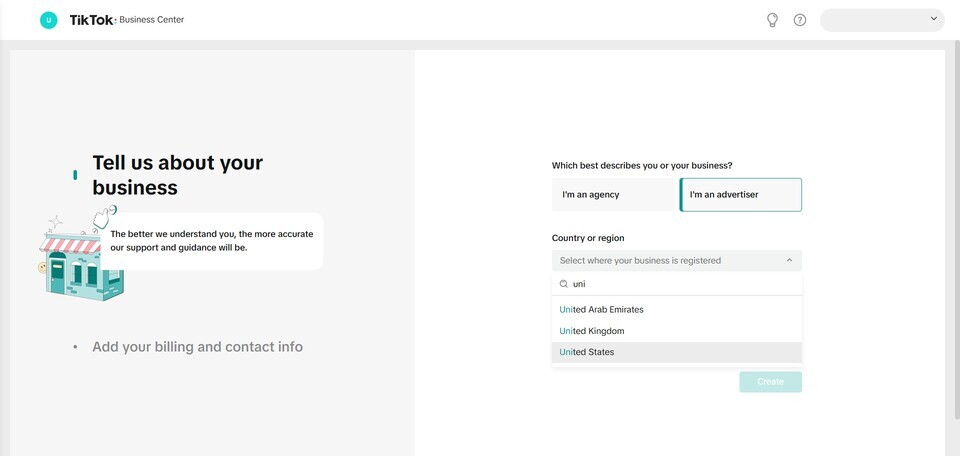Choose United Kingdom from list
Screen dimensions: 960x456
coord(592,331)
